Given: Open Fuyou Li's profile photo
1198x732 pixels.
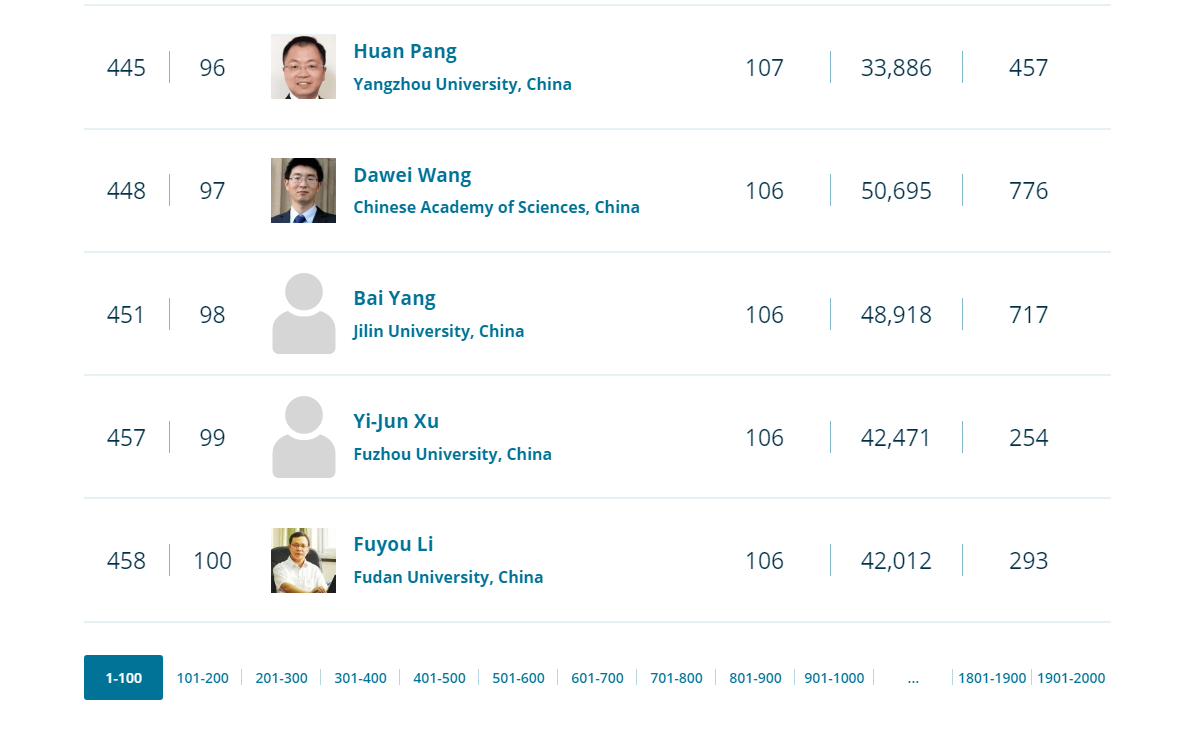Looking at the screenshot, I should tap(303, 560).
